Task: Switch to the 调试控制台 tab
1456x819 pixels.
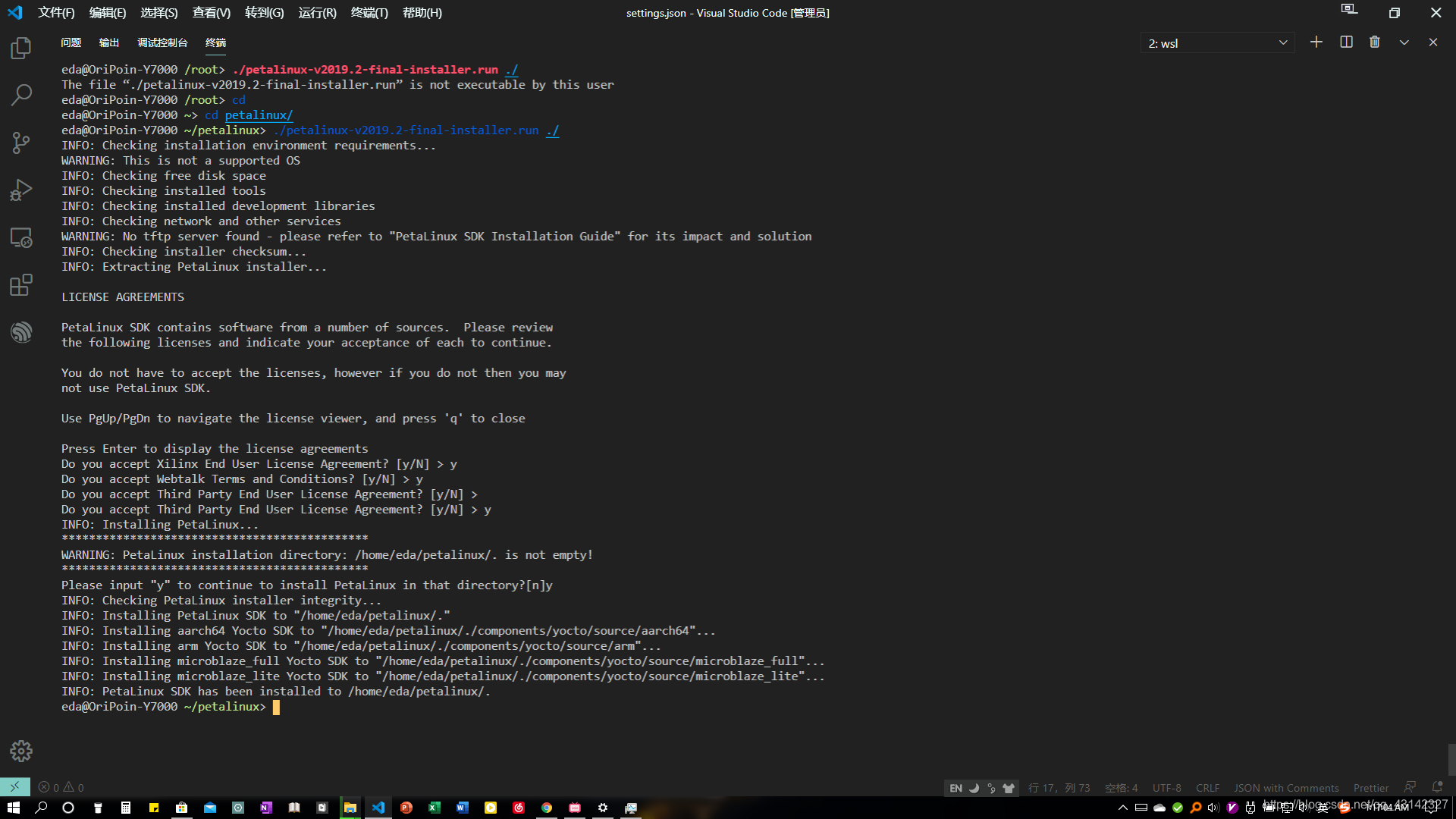Action: click(x=162, y=42)
